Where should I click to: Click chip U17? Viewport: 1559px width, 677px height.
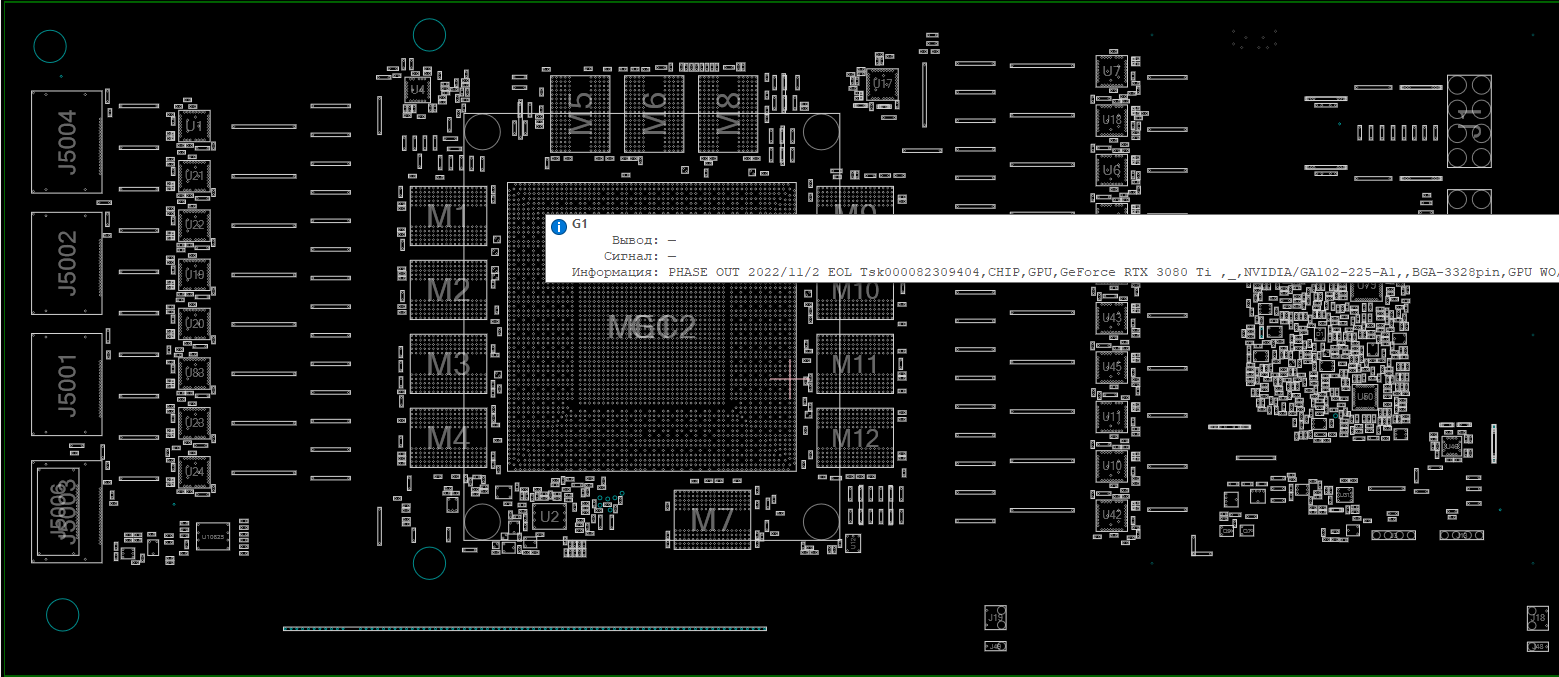[882, 84]
